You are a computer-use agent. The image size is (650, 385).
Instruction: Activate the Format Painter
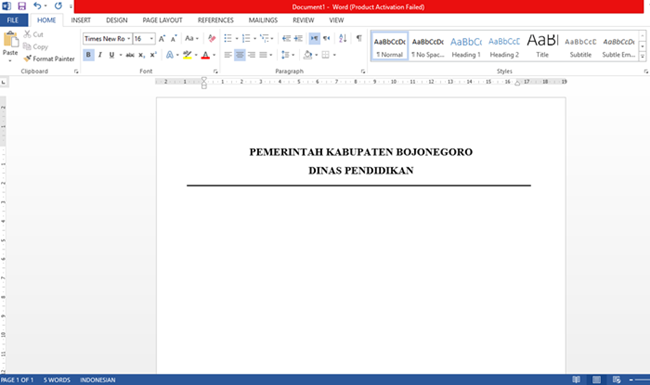point(49,59)
